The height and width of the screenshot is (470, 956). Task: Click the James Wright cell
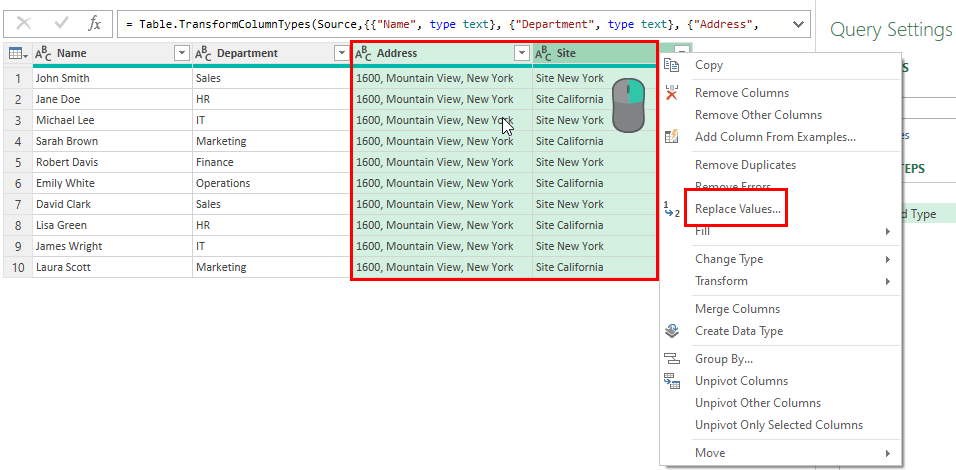[112, 246]
